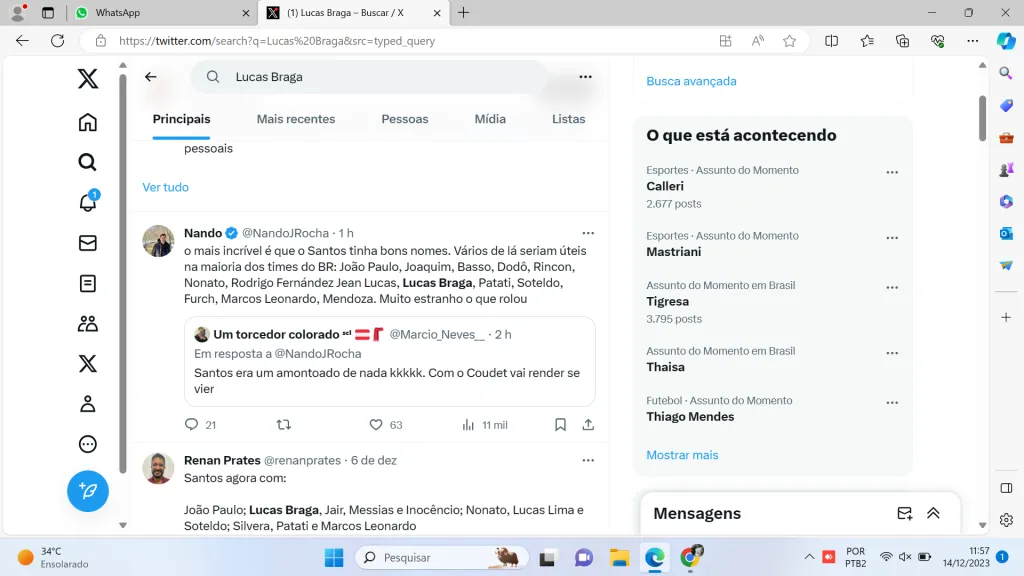Expand the Mensagens panel
Viewport: 1024px width, 576px height.
(933, 513)
